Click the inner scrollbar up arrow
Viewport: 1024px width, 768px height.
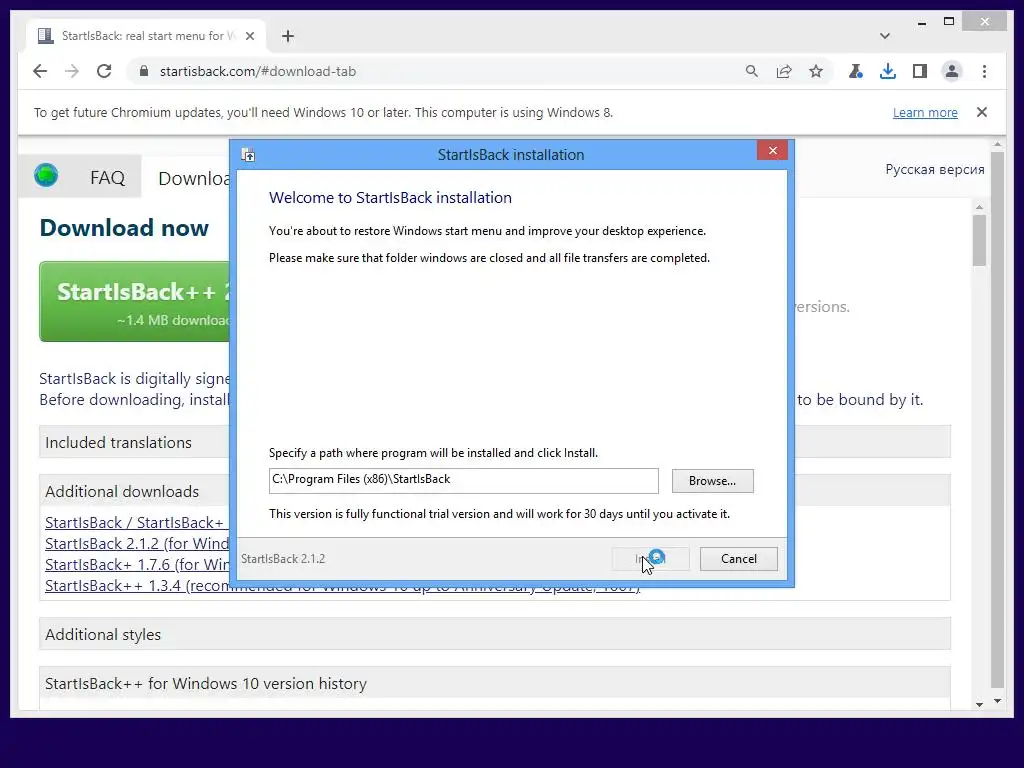[x=979, y=207]
